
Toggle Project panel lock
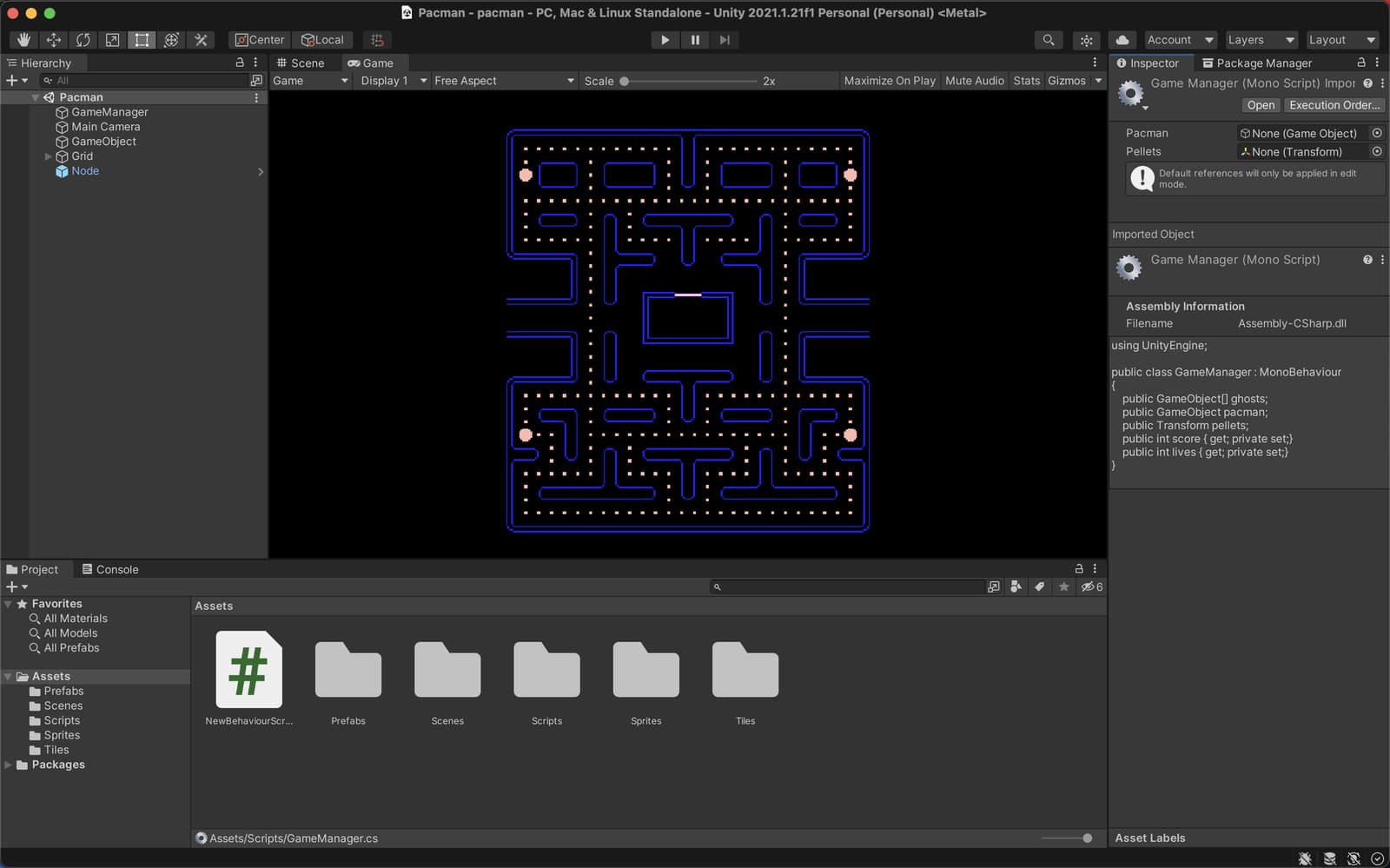coord(1079,568)
